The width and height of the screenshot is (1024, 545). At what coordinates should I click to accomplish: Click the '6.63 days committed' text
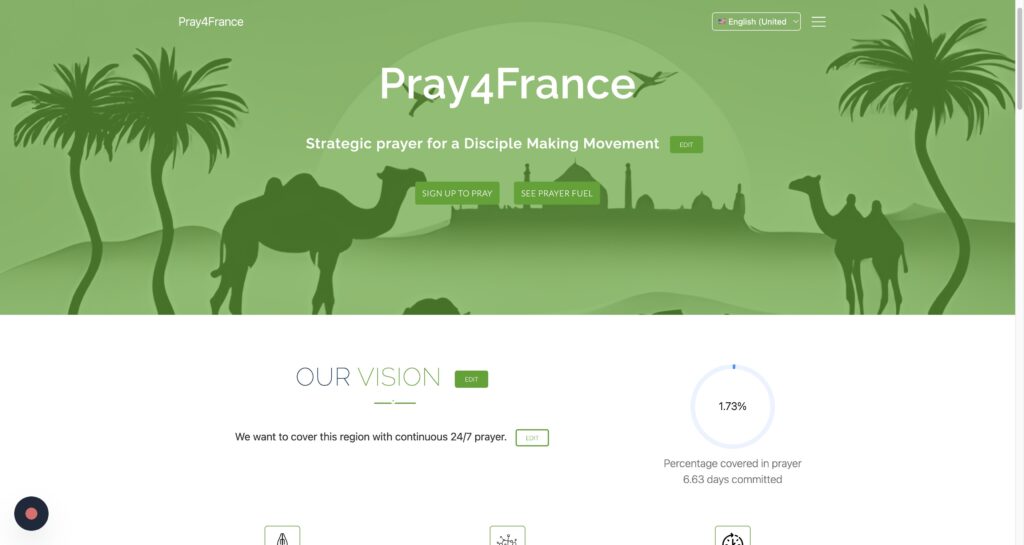pos(733,480)
